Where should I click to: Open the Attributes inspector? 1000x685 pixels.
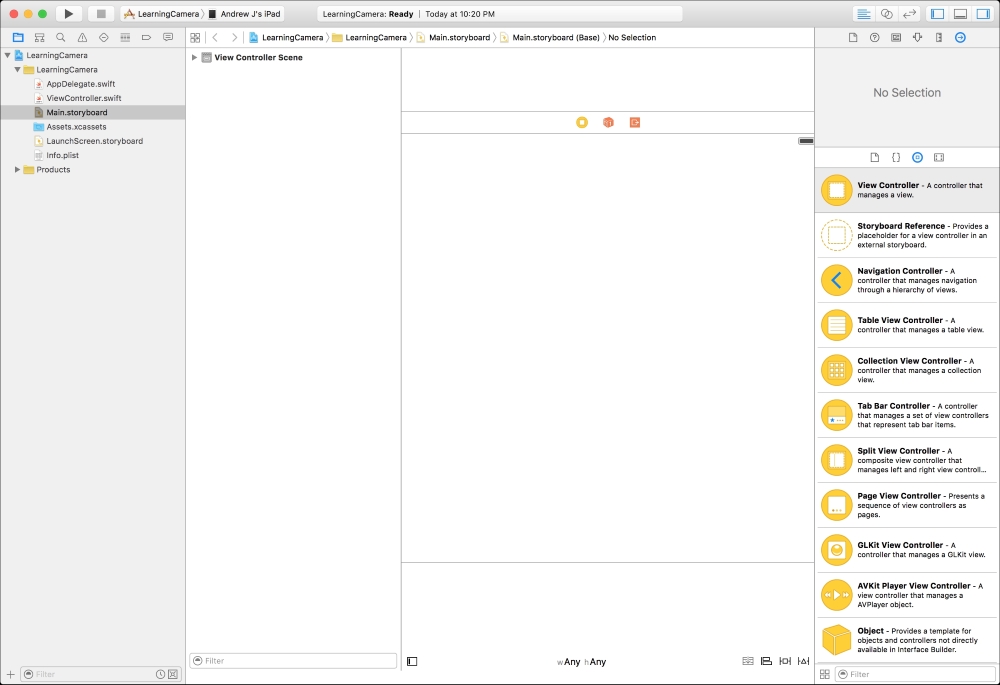tap(918, 37)
